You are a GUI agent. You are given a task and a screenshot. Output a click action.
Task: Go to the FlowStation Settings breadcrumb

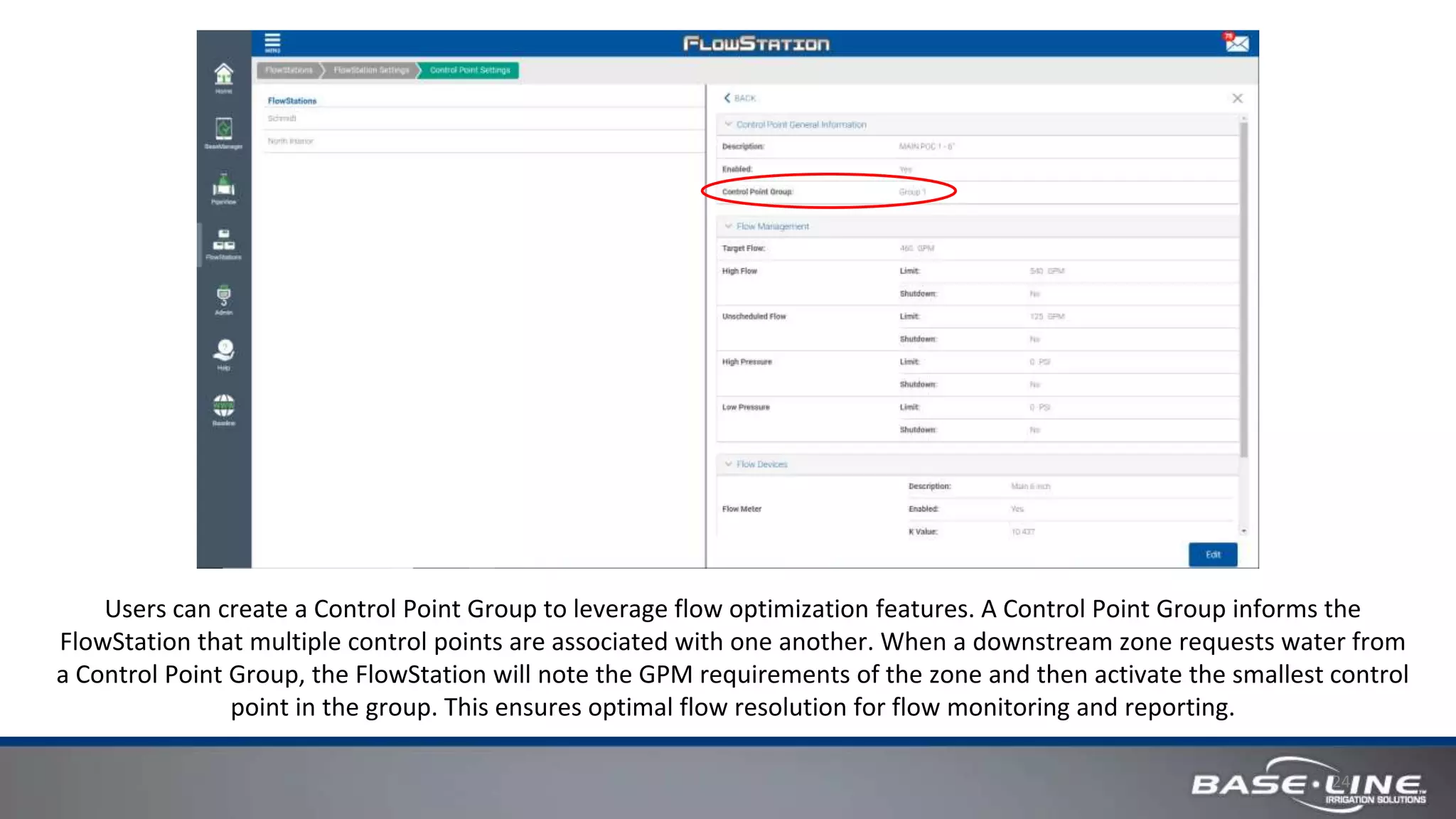[x=371, y=70]
